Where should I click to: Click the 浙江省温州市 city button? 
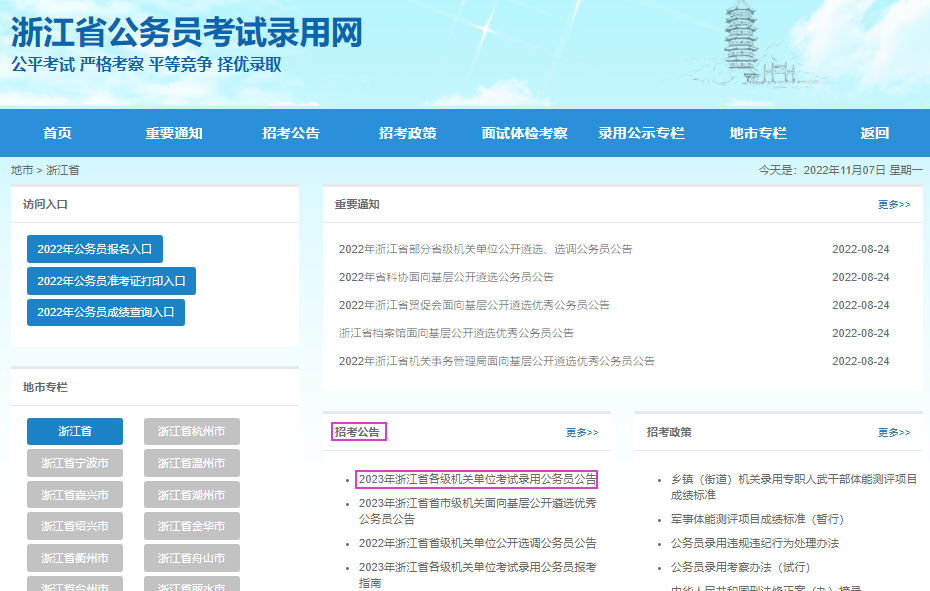click(x=191, y=463)
